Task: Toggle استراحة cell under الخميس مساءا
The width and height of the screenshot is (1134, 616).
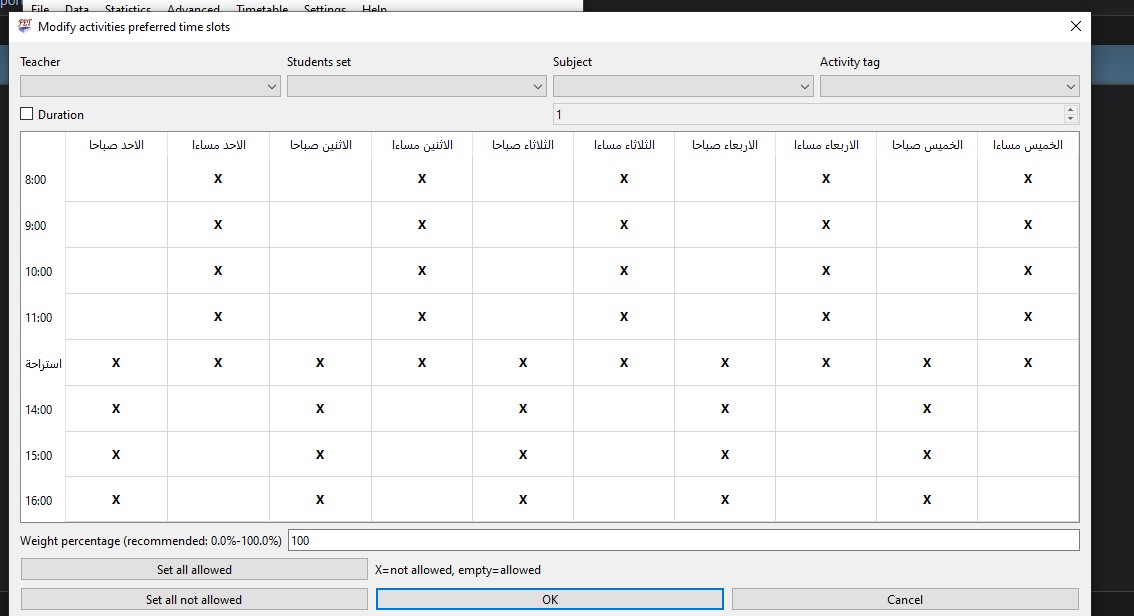Action: (1028, 363)
